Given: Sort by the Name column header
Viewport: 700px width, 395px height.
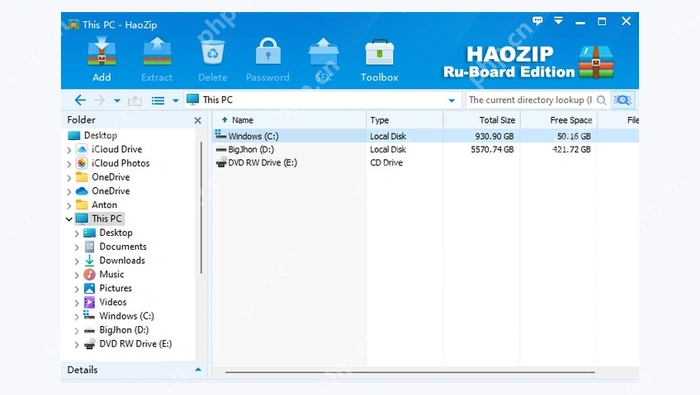Looking at the screenshot, I should click(x=289, y=120).
